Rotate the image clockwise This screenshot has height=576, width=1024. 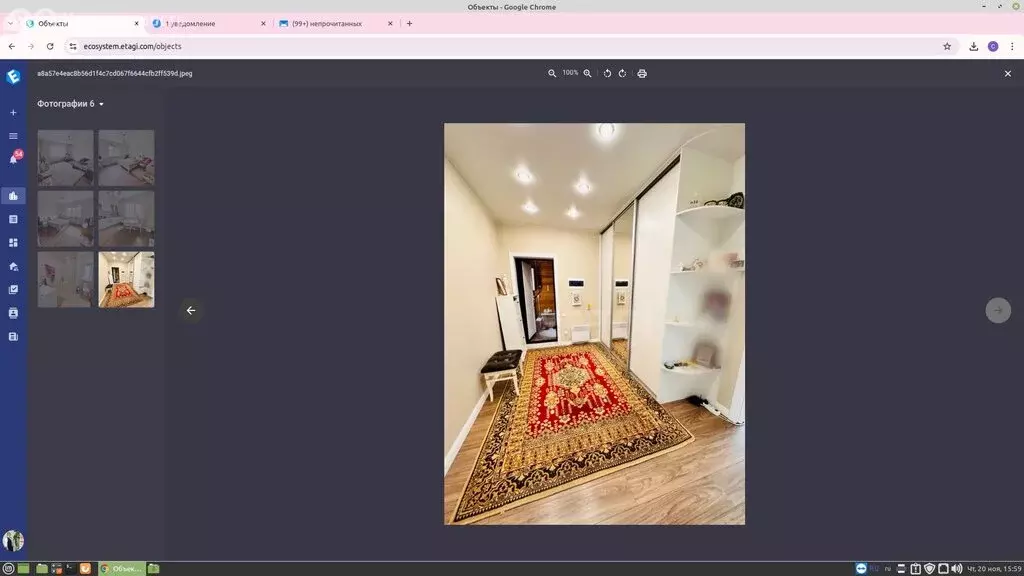623,73
